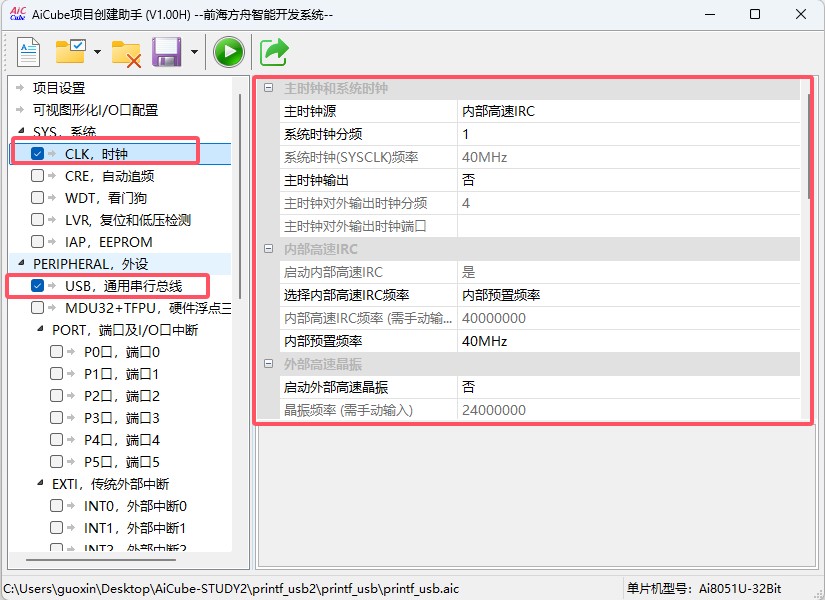Enable the MDU32+TFPU checkbox

(x=37, y=307)
